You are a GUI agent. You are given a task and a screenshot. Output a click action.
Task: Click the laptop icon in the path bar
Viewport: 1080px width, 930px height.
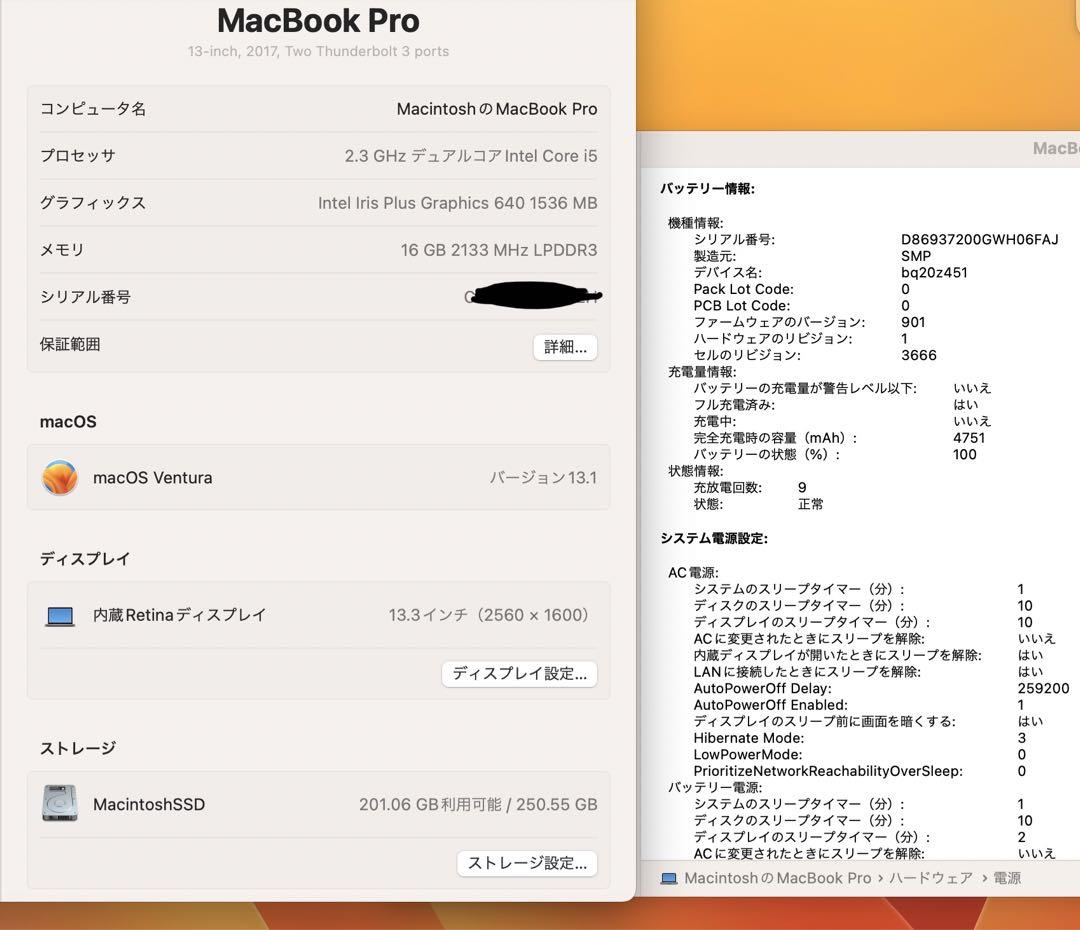coord(669,878)
